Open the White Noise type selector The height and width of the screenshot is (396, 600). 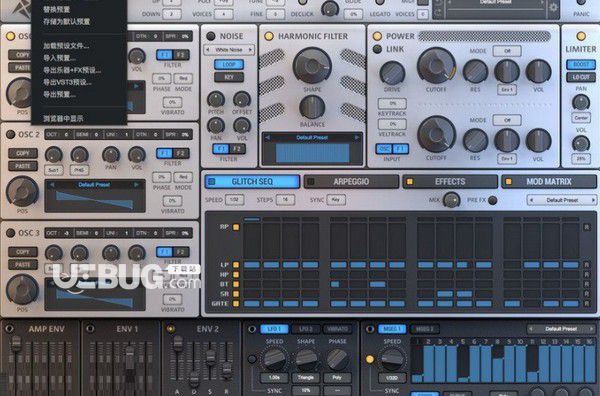point(229,50)
